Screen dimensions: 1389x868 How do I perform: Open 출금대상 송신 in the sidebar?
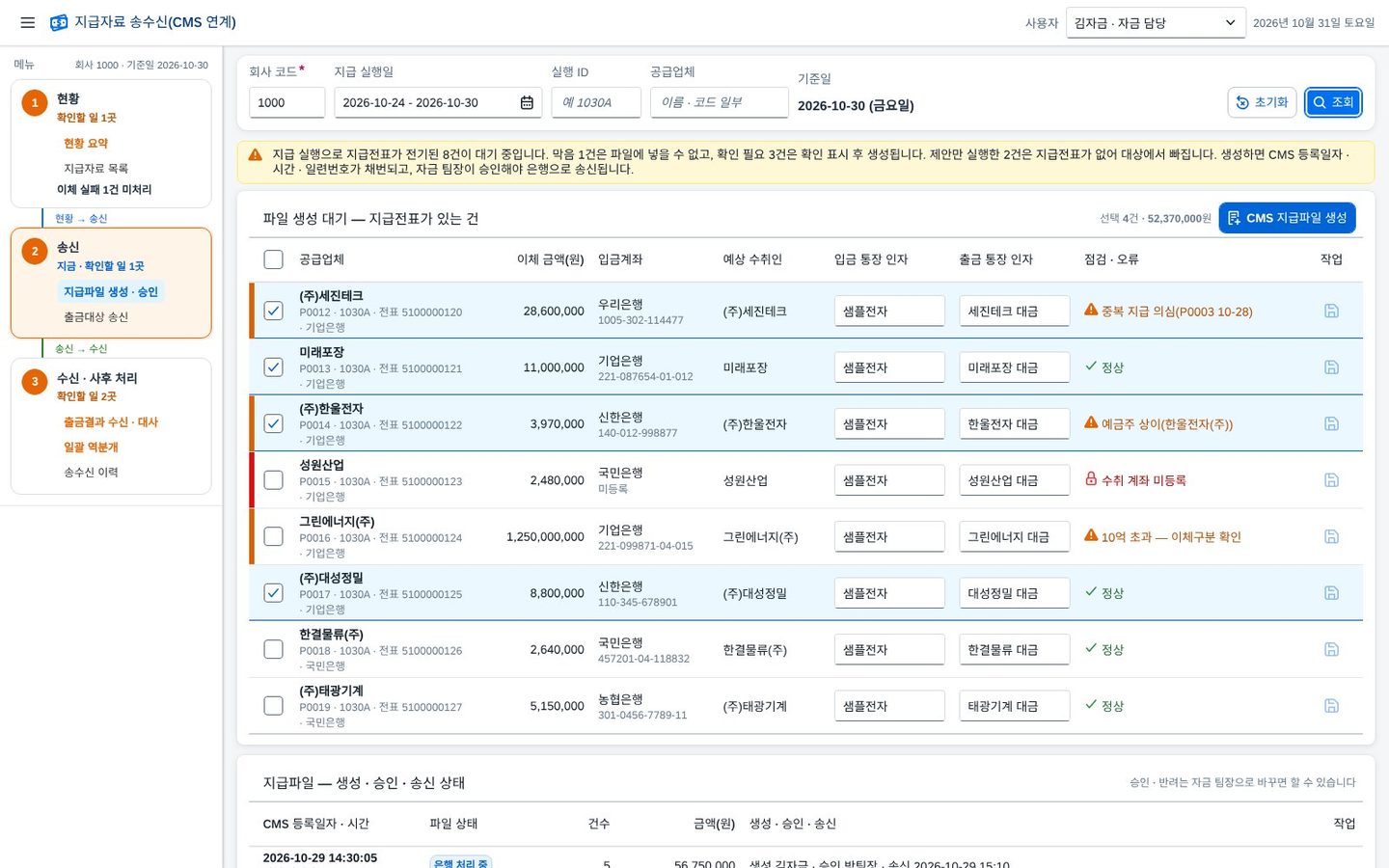click(95, 317)
